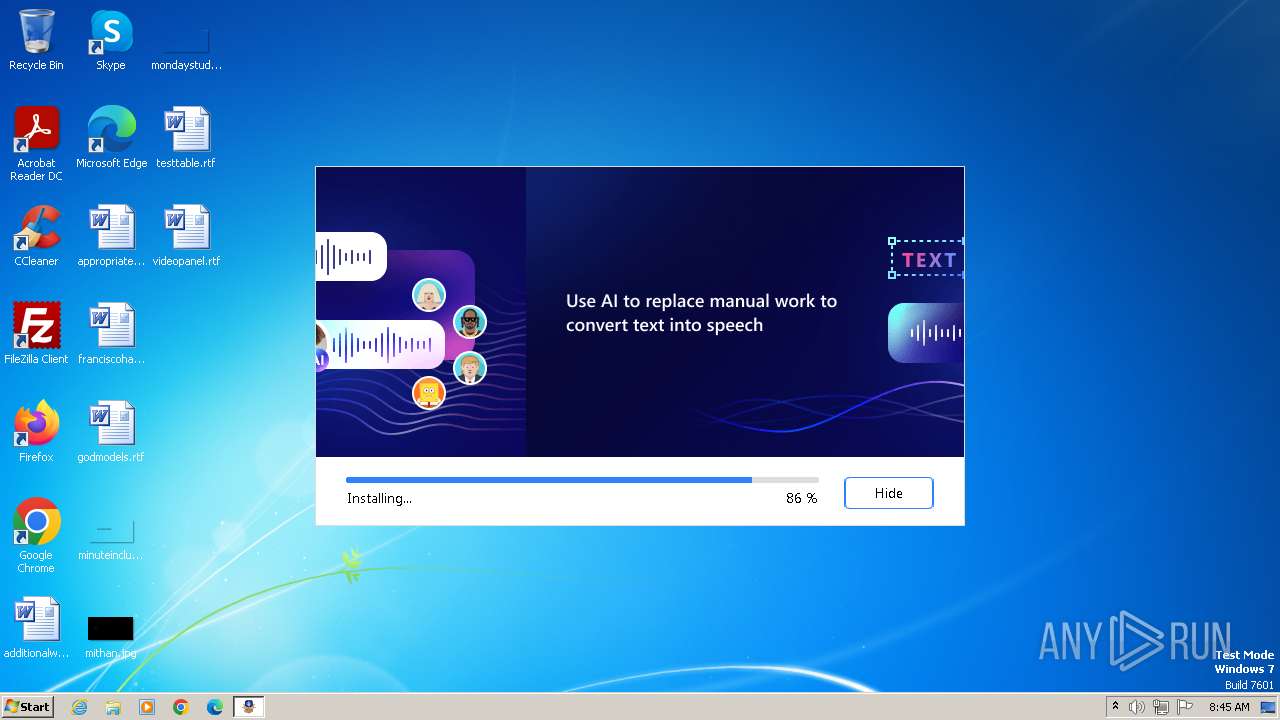Select godmodels.rtf document
The image size is (1280, 720).
[x=111, y=432]
